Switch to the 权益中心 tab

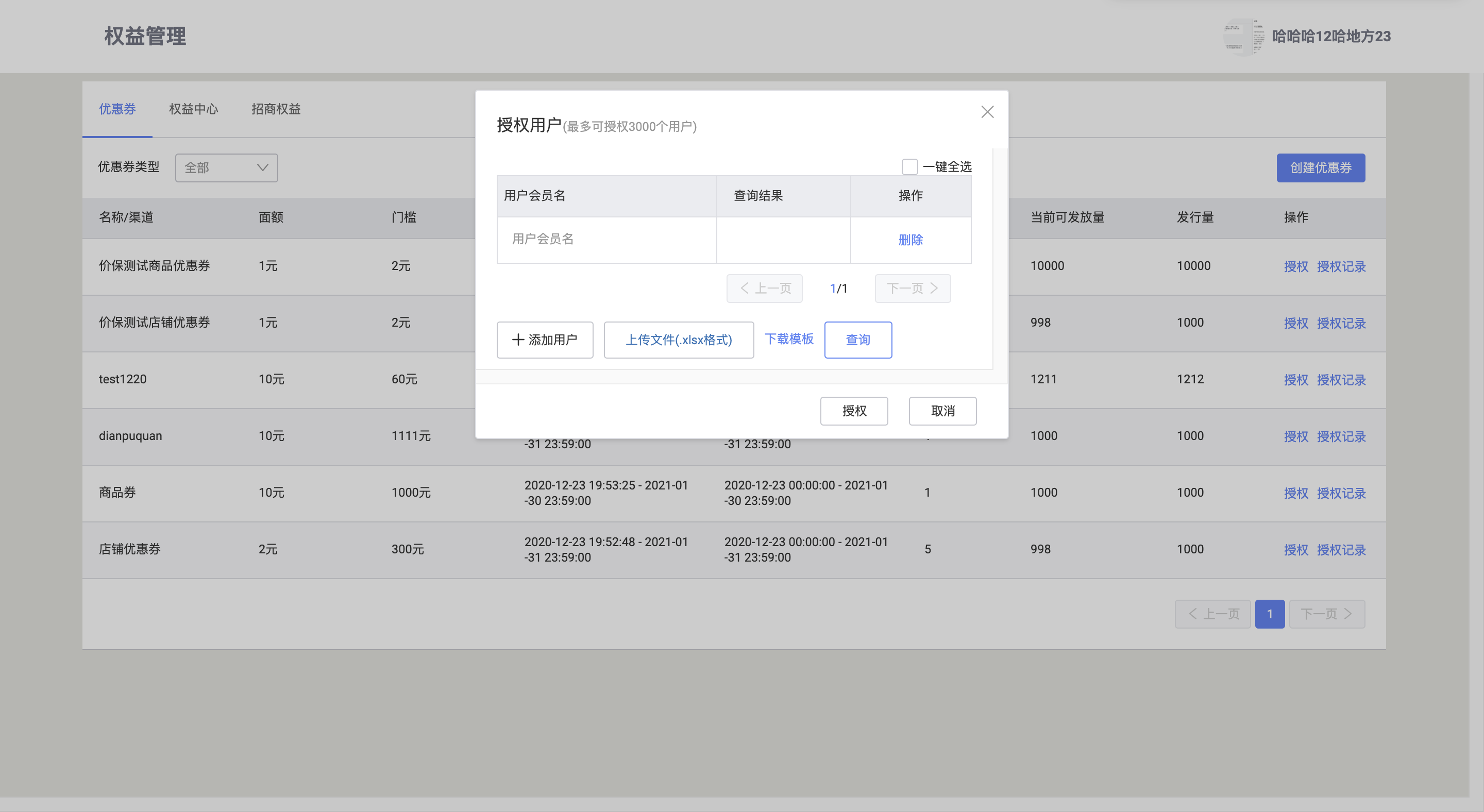click(x=194, y=109)
